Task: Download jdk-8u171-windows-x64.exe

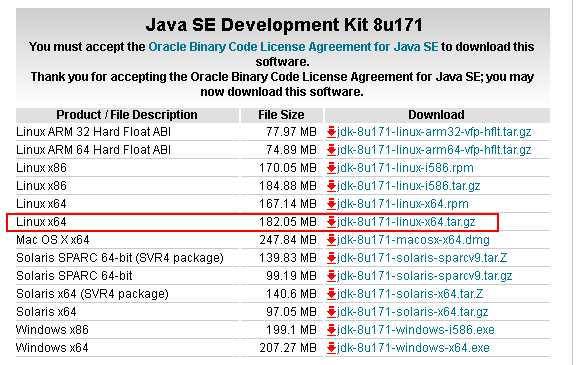Action: click(x=413, y=348)
